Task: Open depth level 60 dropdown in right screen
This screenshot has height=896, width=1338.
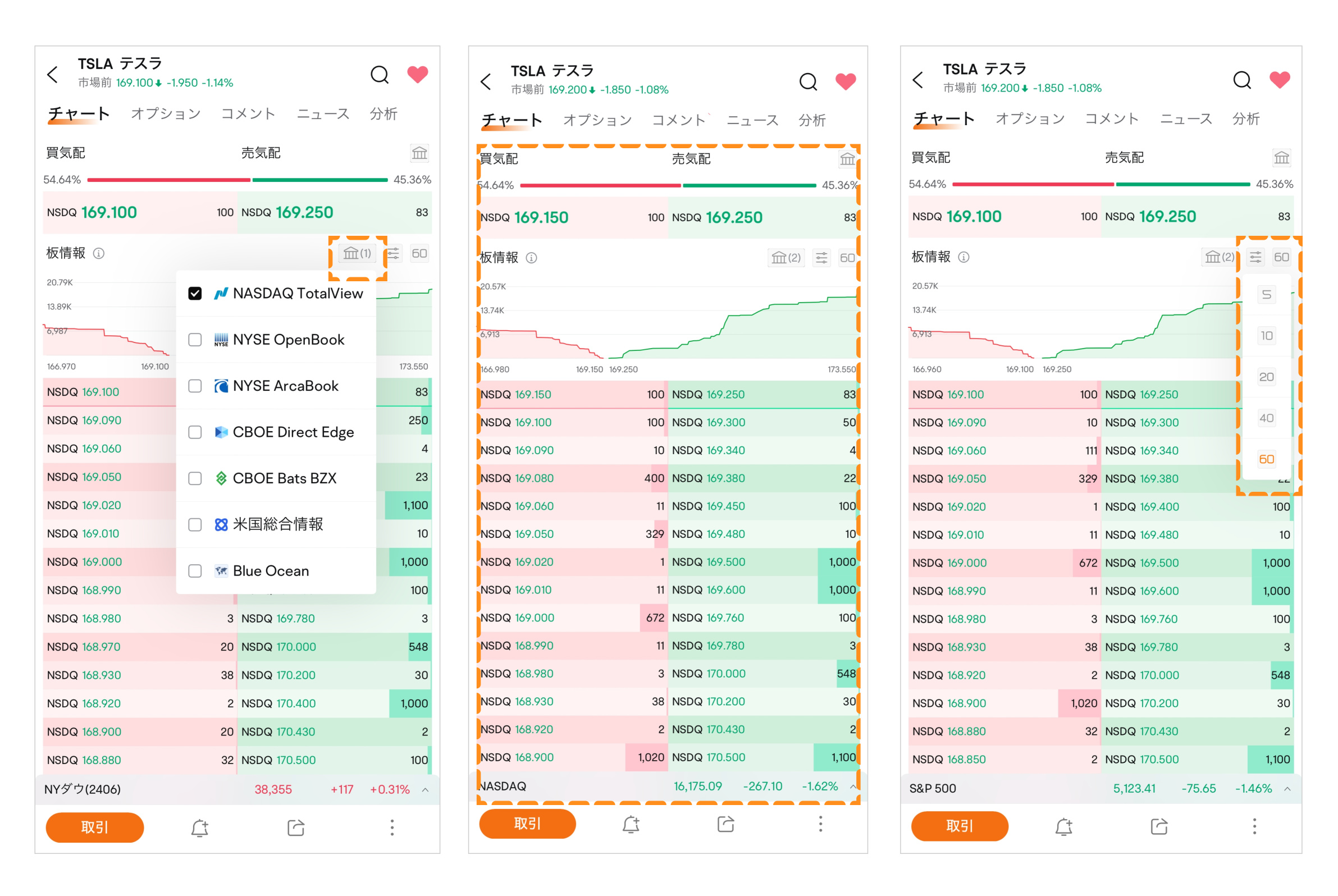Action: [1281, 257]
